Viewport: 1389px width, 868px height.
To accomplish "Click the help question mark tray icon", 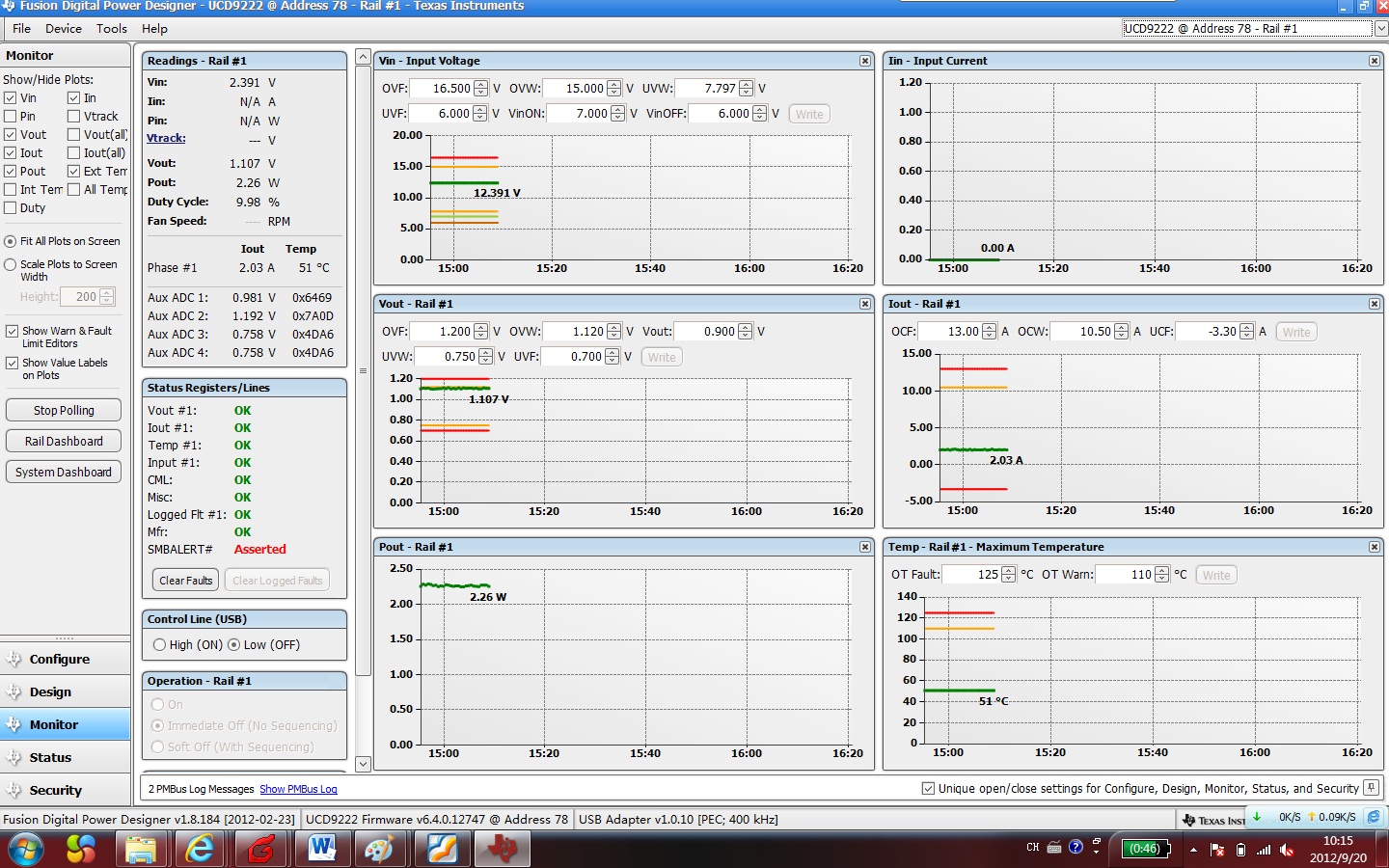I will (1076, 847).
